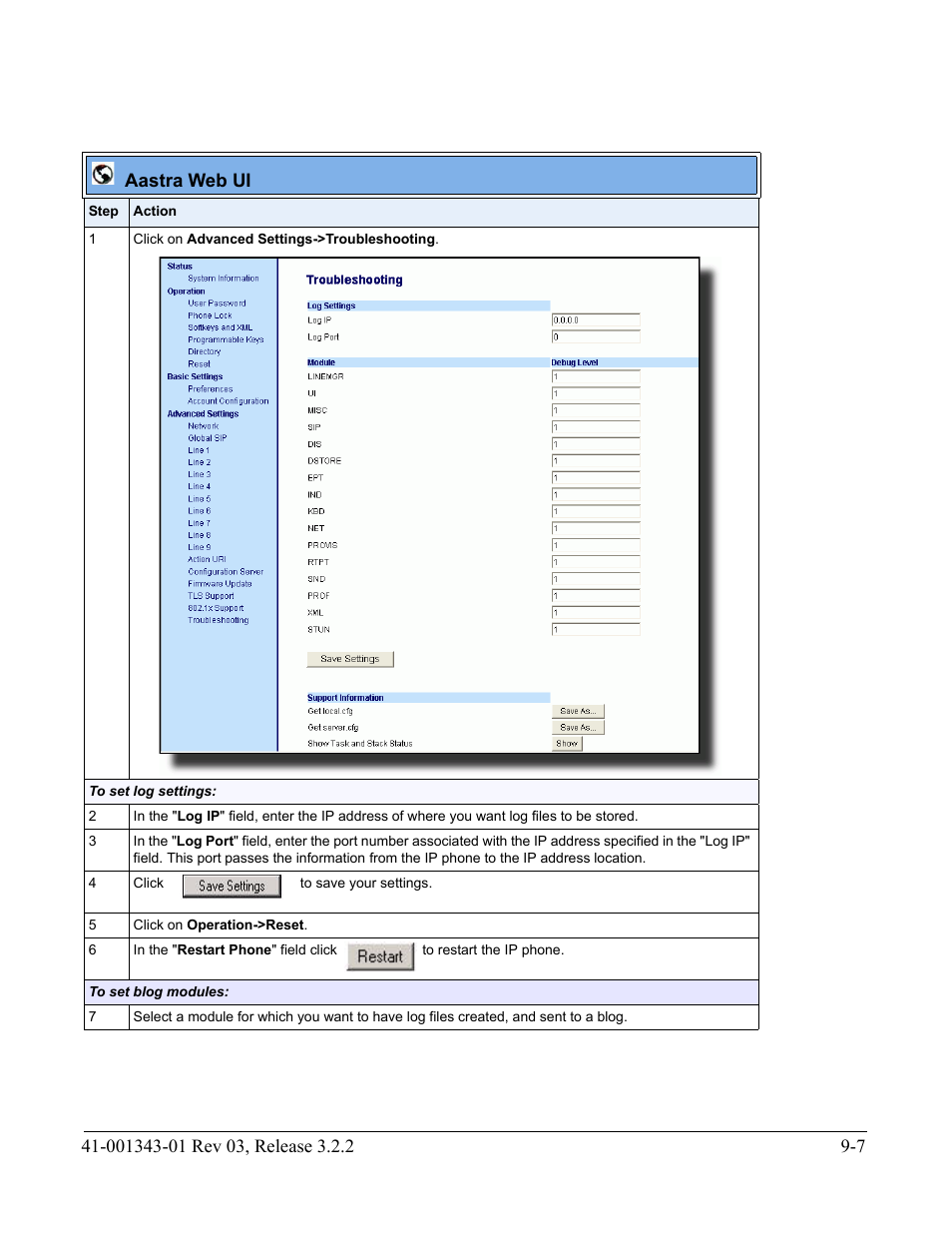Click the KBD debug level field
Screen dimensions: 952x1233
pos(596,511)
